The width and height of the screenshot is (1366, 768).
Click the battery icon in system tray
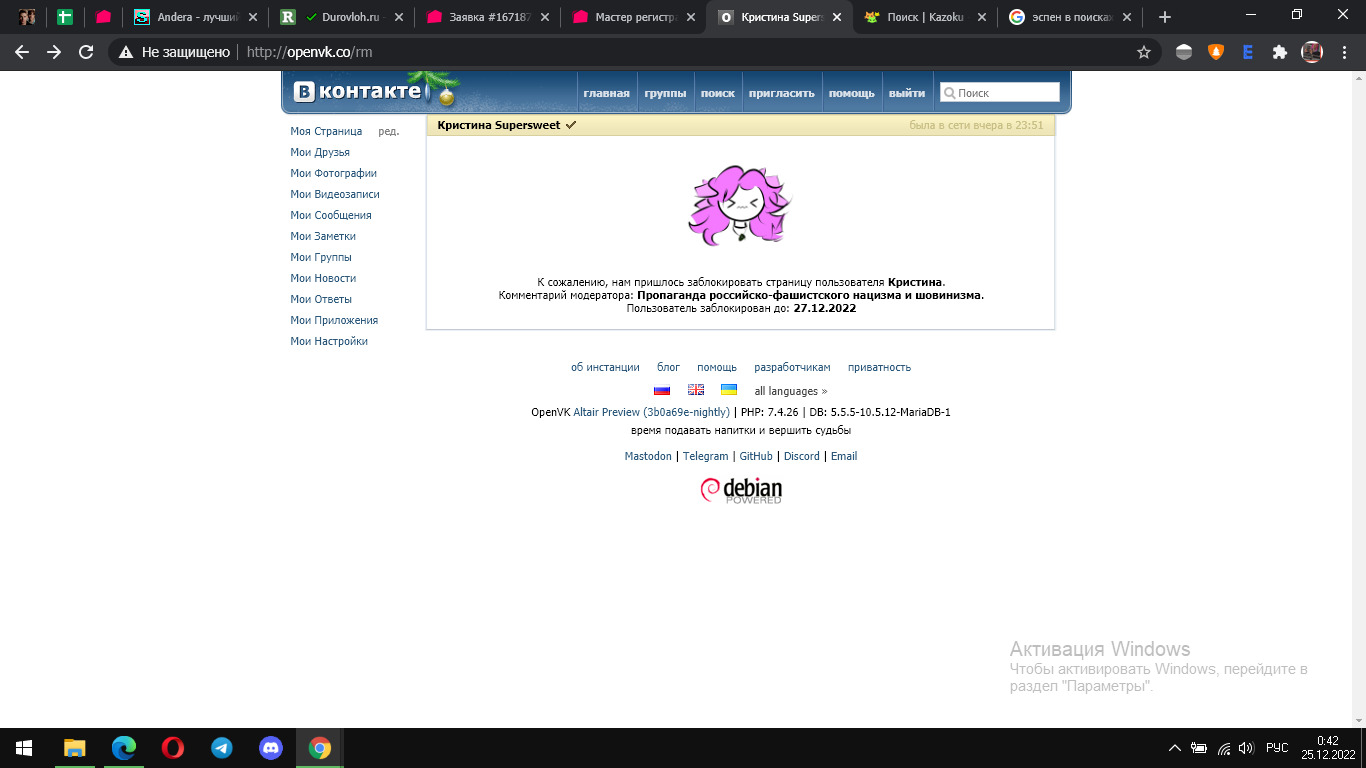(x=1198, y=748)
